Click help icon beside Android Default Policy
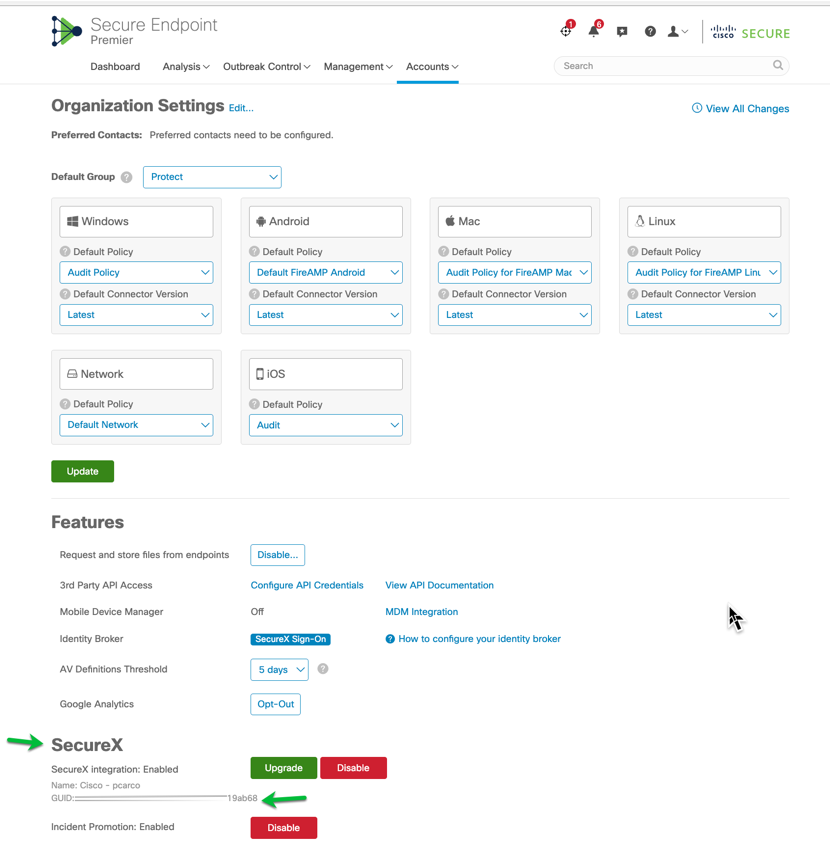830x848 pixels. pyautogui.click(x=254, y=251)
